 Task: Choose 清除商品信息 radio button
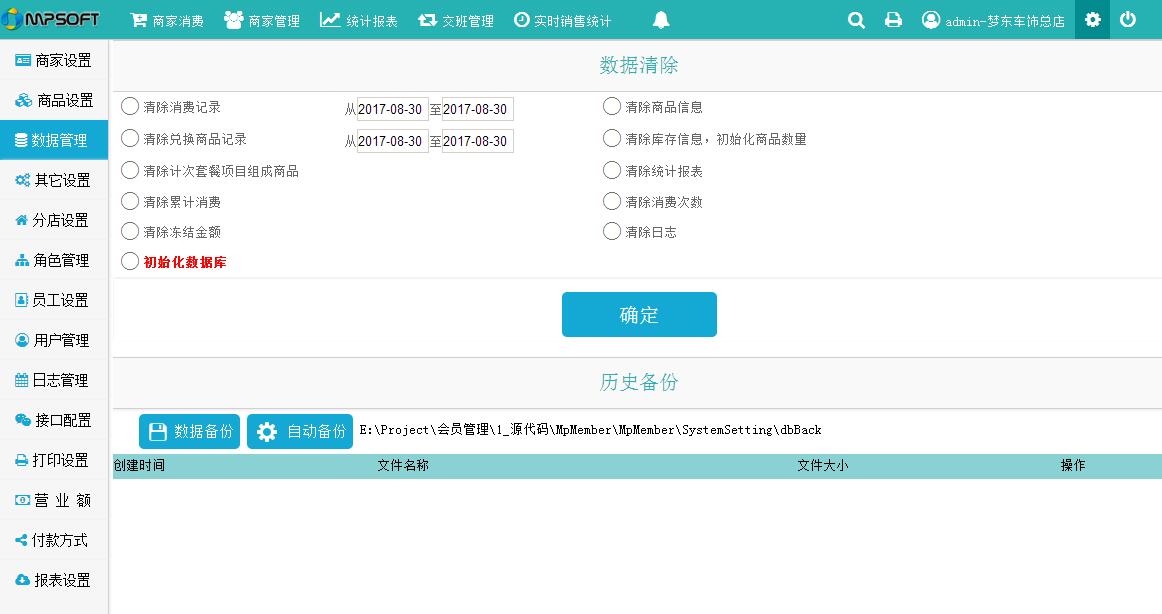[x=612, y=107]
